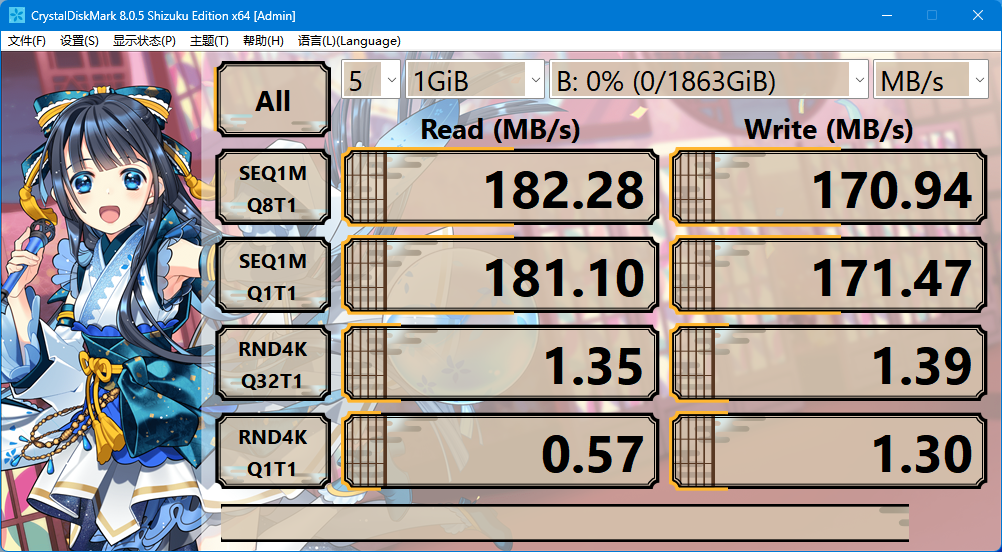Expand the test count dropdown showing 5
Screen dimensions: 1002x552
371,80
